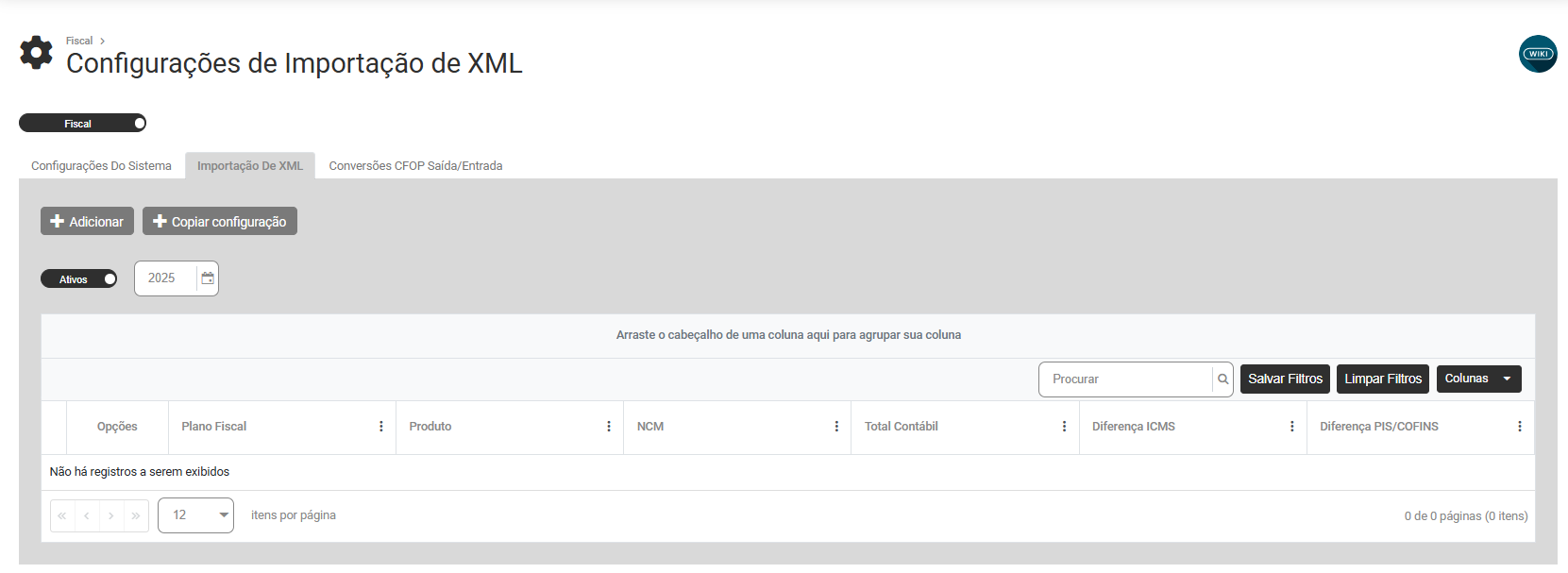
Task: Open items per page dropdown
Action: tap(195, 515)
